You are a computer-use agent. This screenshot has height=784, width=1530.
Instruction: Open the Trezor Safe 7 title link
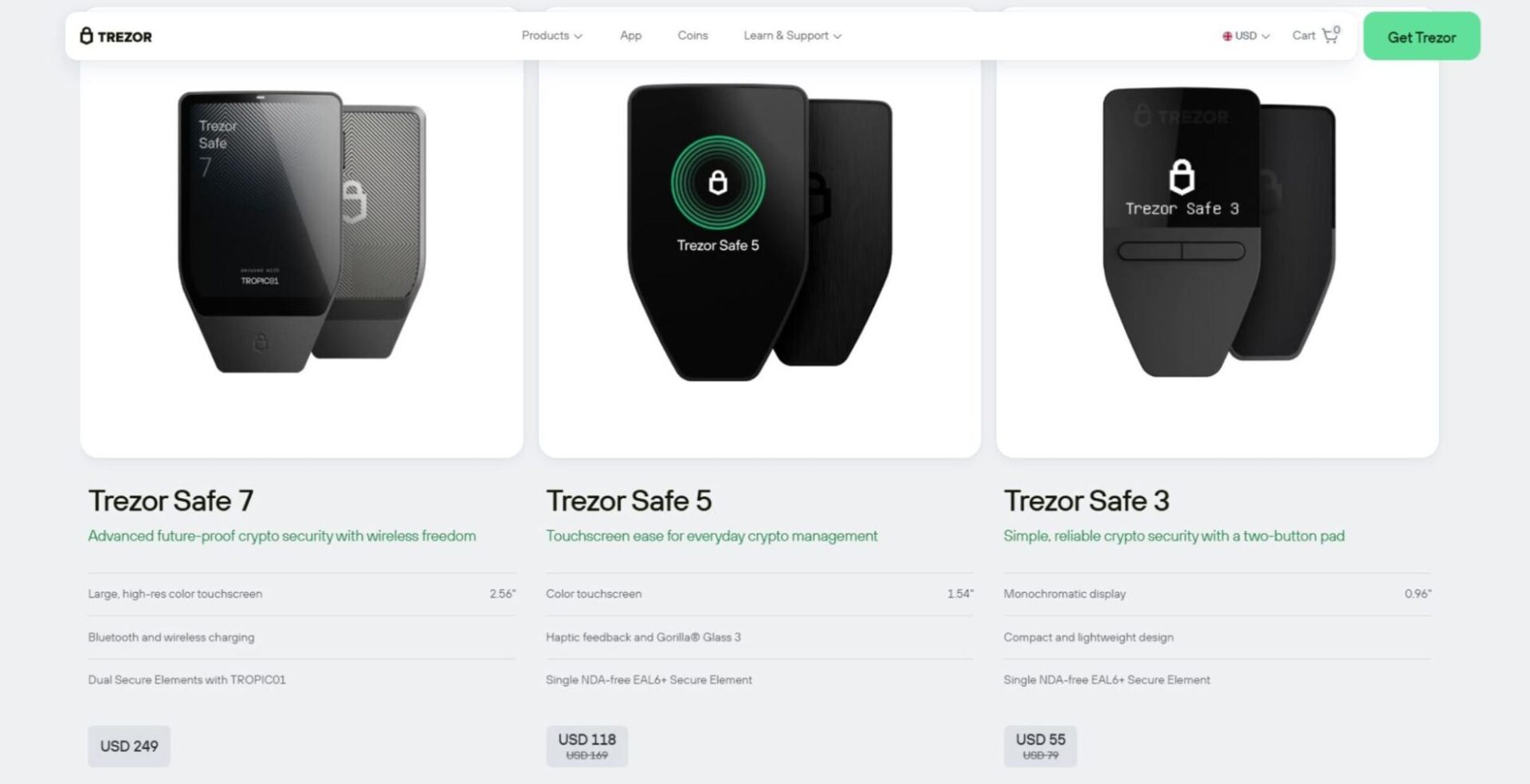click(171, 501)
